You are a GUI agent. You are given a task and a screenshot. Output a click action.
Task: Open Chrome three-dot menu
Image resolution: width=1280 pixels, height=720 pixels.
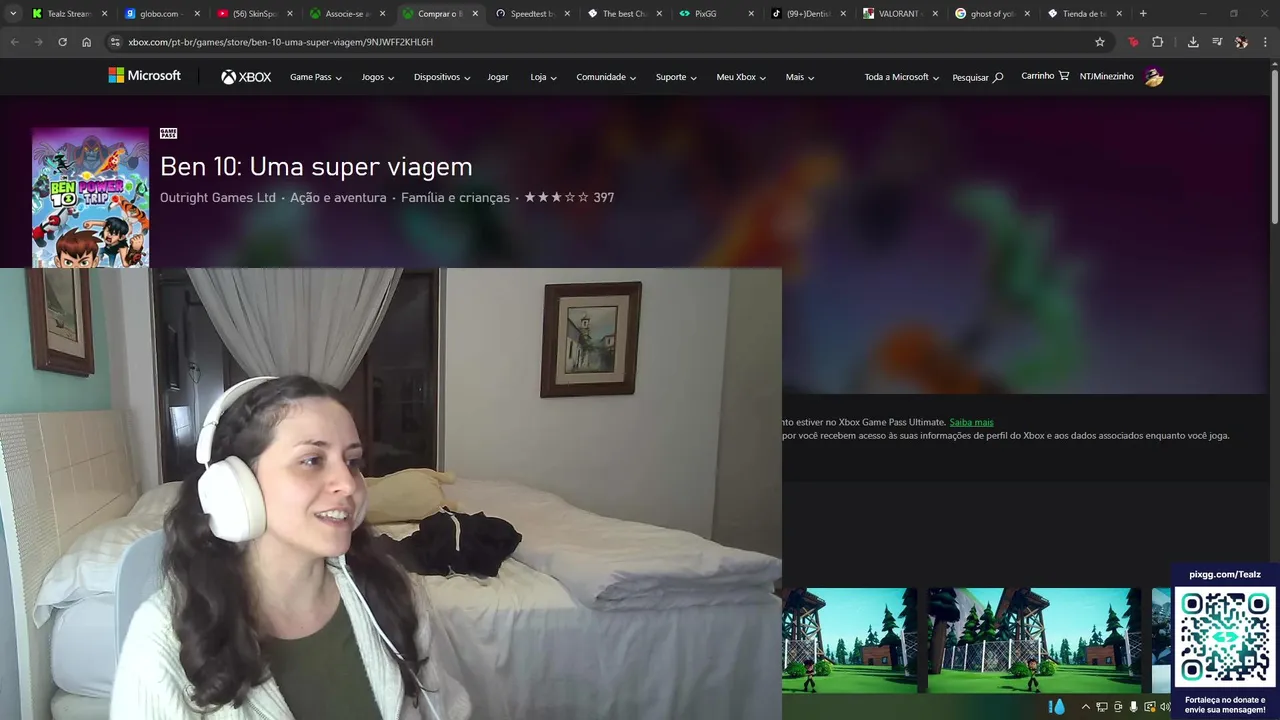tap(1265, 42)
